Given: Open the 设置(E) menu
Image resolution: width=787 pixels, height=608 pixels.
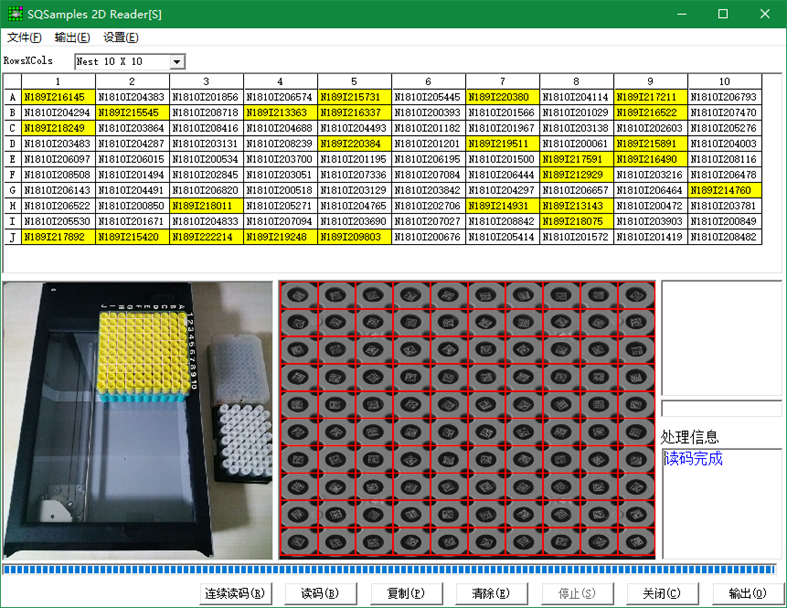Looking at the screenshot, I should (x=121, y=38).
